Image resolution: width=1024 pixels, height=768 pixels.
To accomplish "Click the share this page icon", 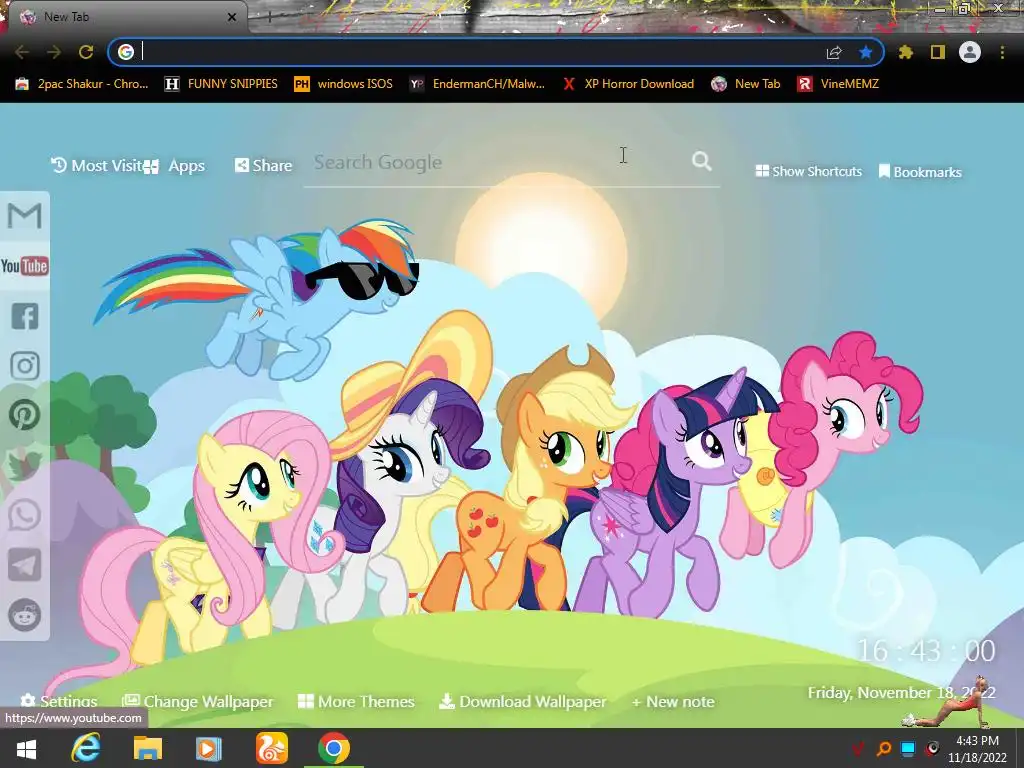I will click(x=834, y=52).
